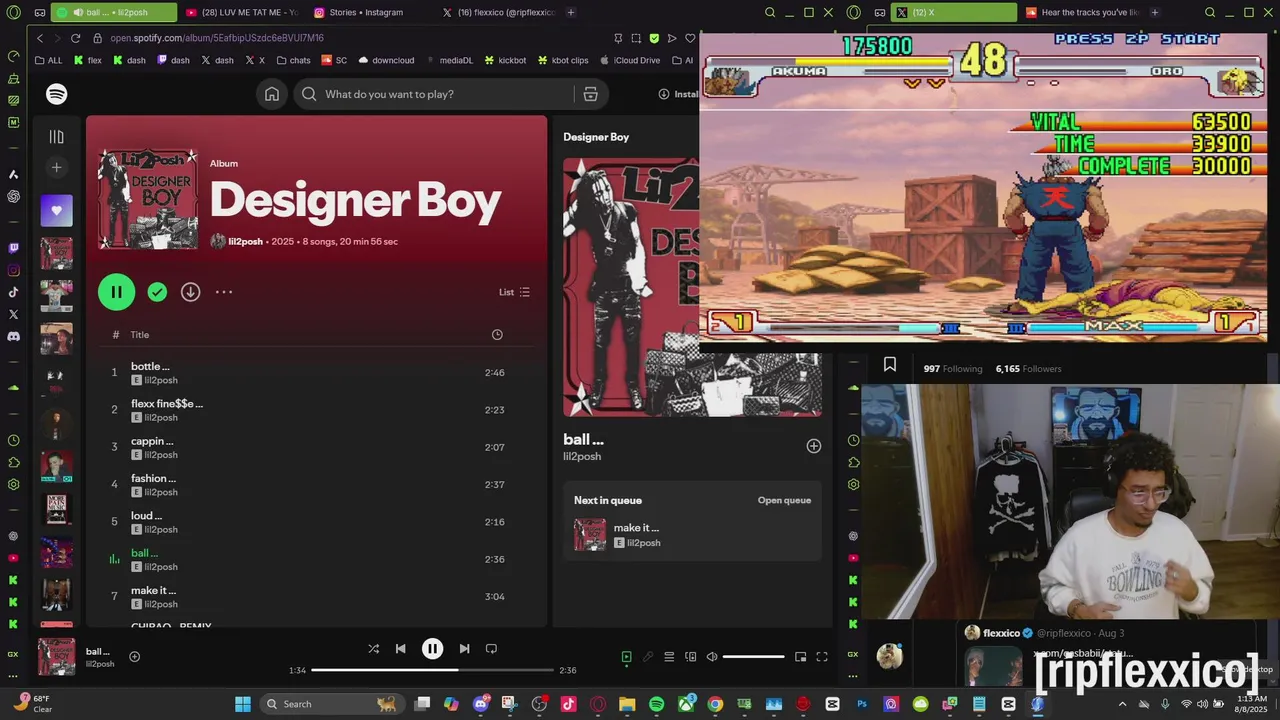Open more options for the album
1280x720 pixels.
click(224, 292)
